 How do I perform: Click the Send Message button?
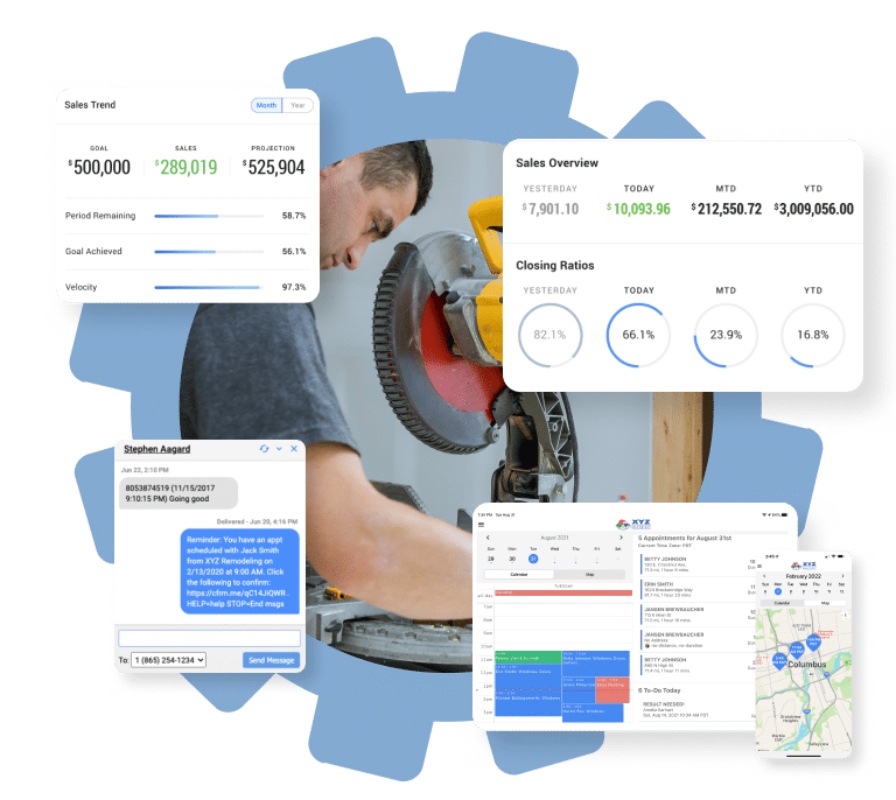[271, 660]
